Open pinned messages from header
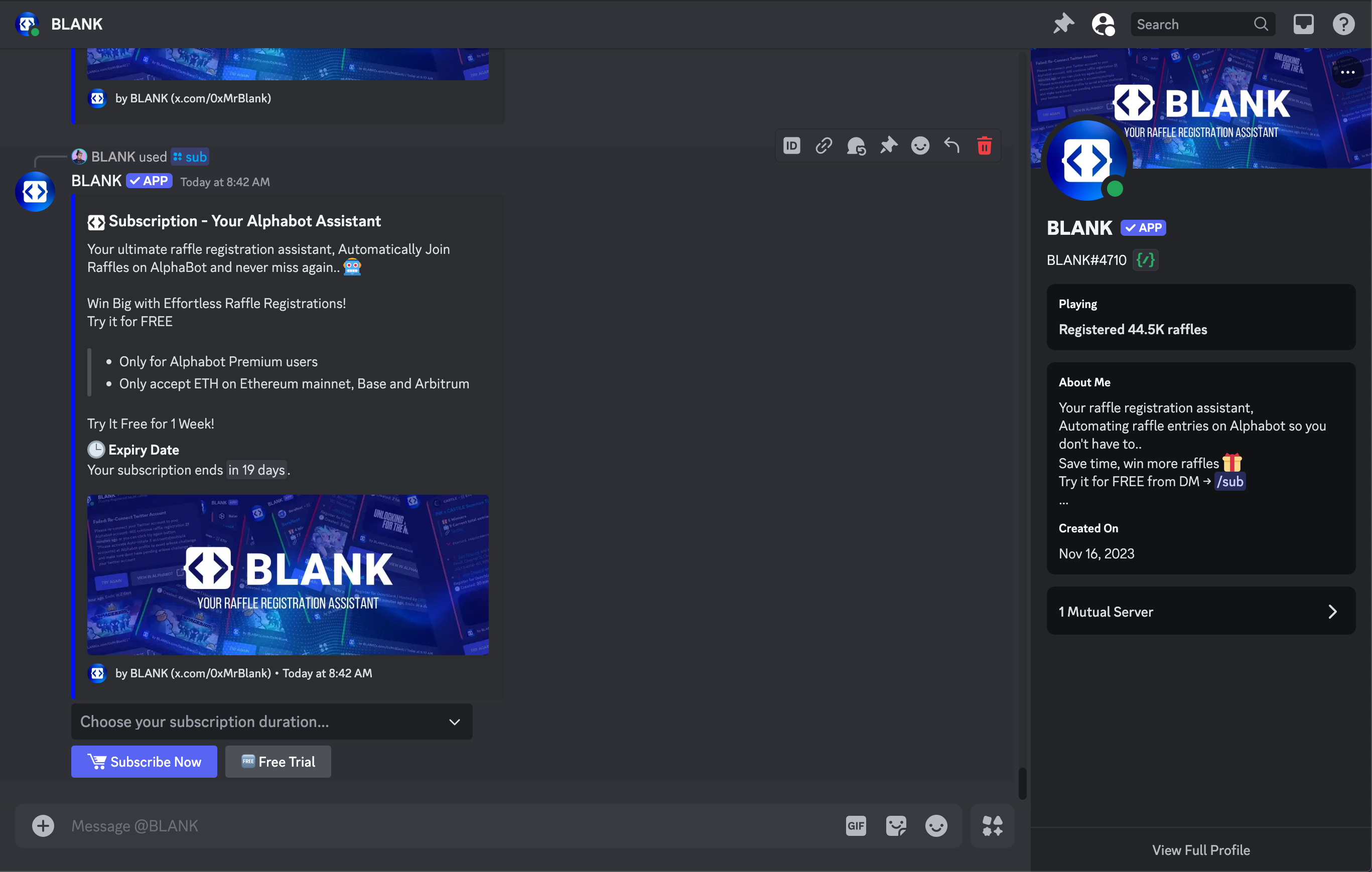This screenshot has width=1372, height=872. pos(1063,24)
